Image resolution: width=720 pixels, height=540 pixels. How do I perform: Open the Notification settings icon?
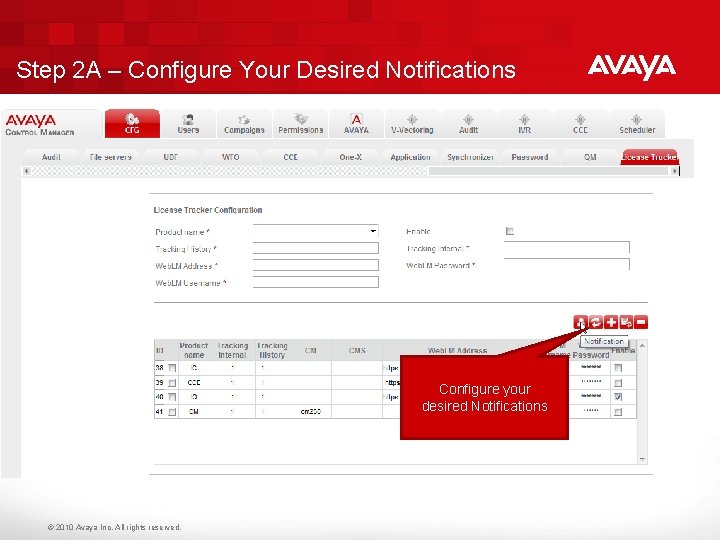pyautogui.click(x=580, y=322)
